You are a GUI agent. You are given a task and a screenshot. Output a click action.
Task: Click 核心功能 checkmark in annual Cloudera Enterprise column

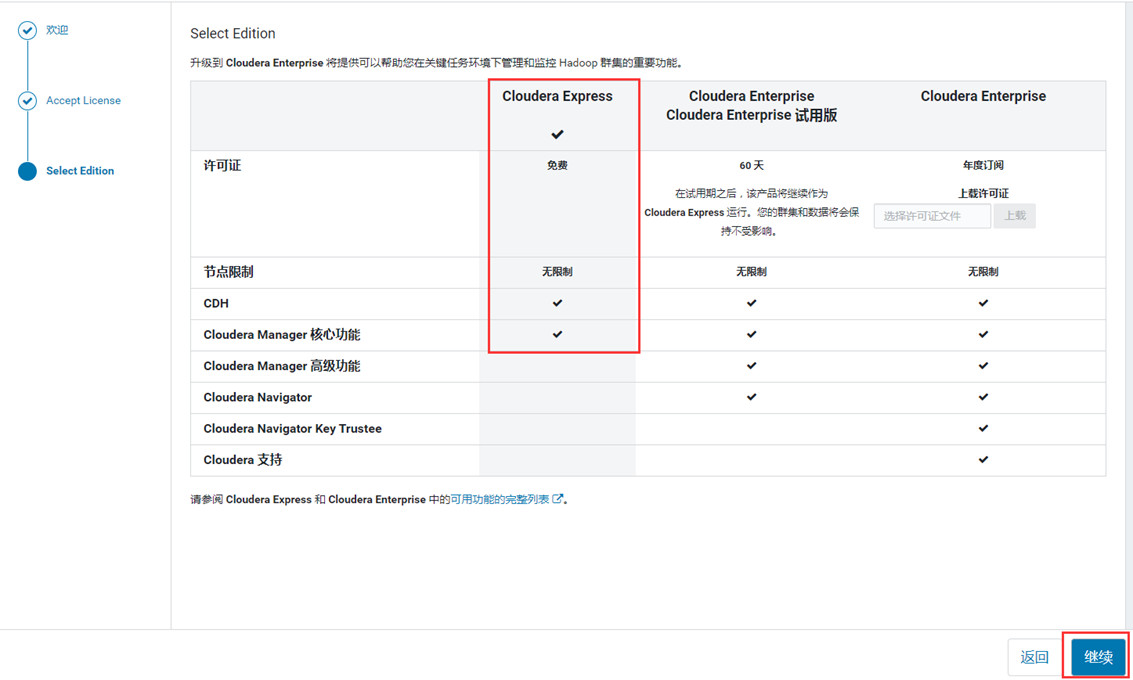983,335
